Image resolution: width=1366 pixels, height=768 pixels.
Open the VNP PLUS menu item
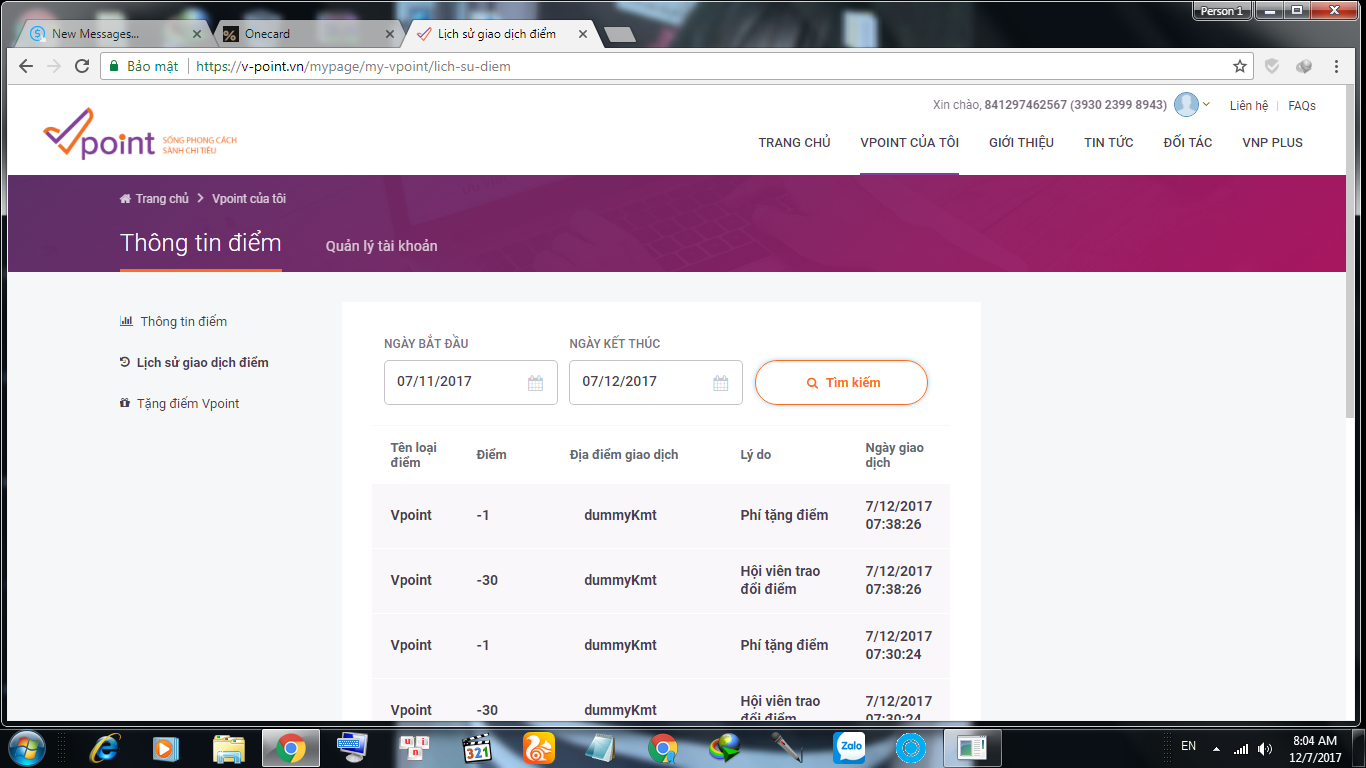(1272, 142)
